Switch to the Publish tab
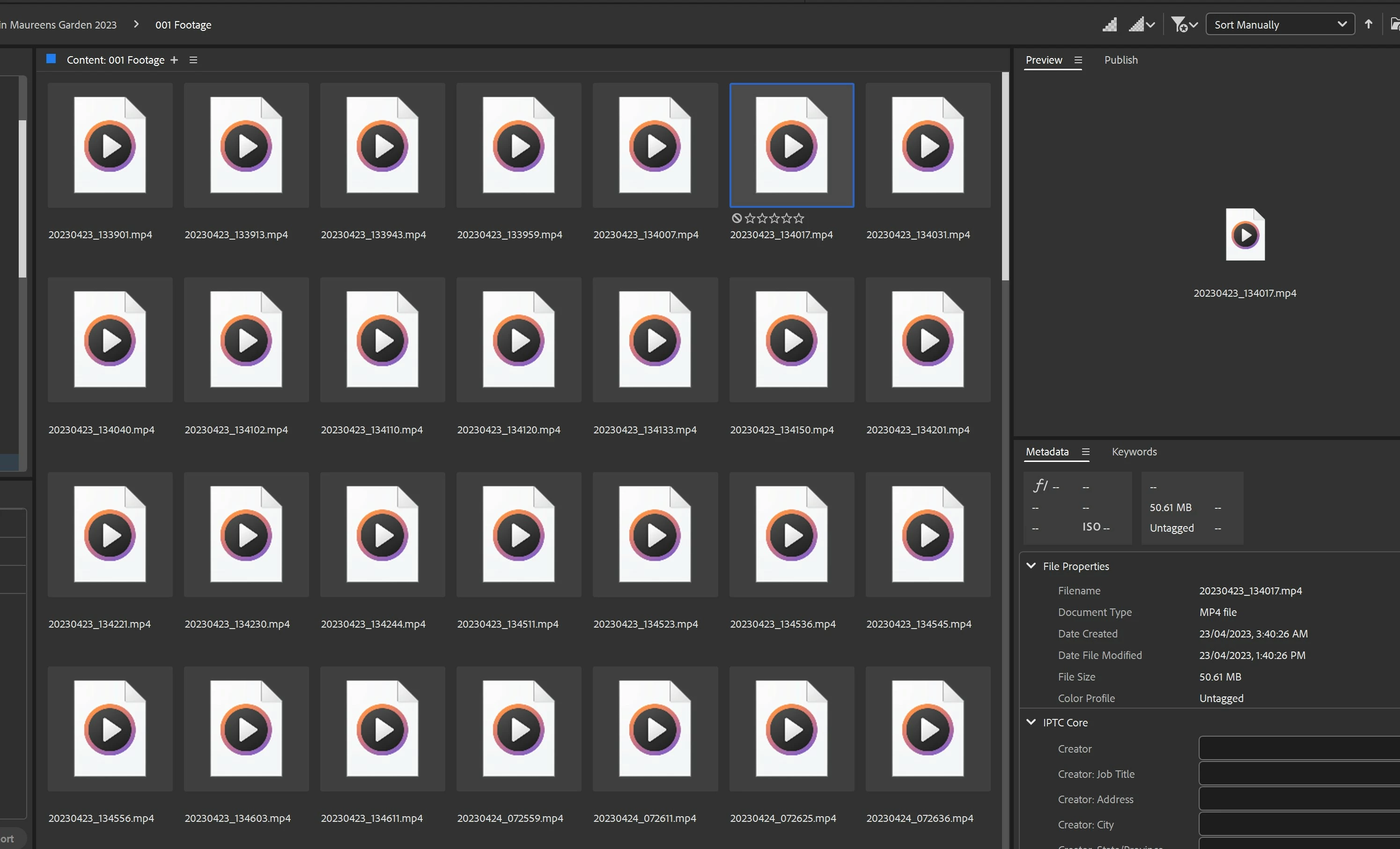 click(1120, 59)
